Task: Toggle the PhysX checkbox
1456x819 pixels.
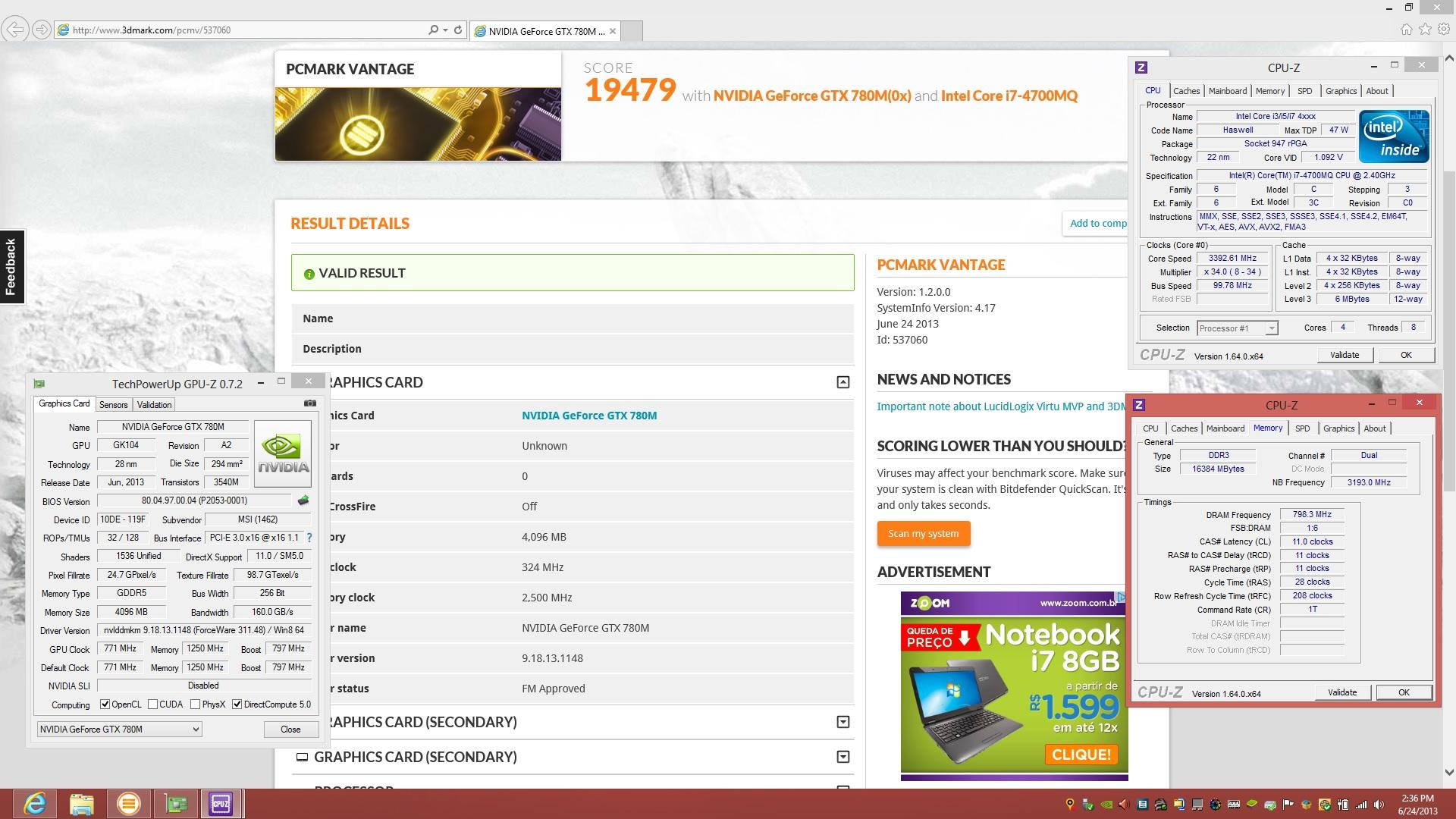Action: 196,704
